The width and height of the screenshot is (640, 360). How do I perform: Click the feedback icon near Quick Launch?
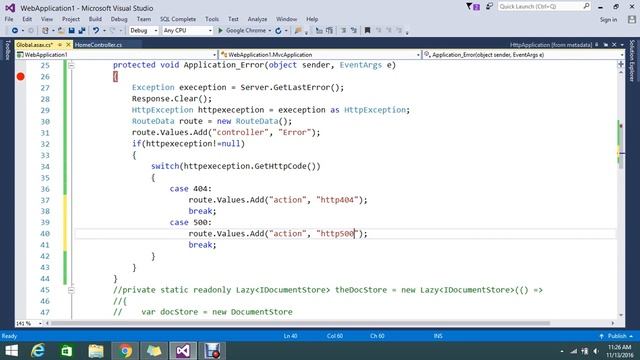tap(489, 6)
